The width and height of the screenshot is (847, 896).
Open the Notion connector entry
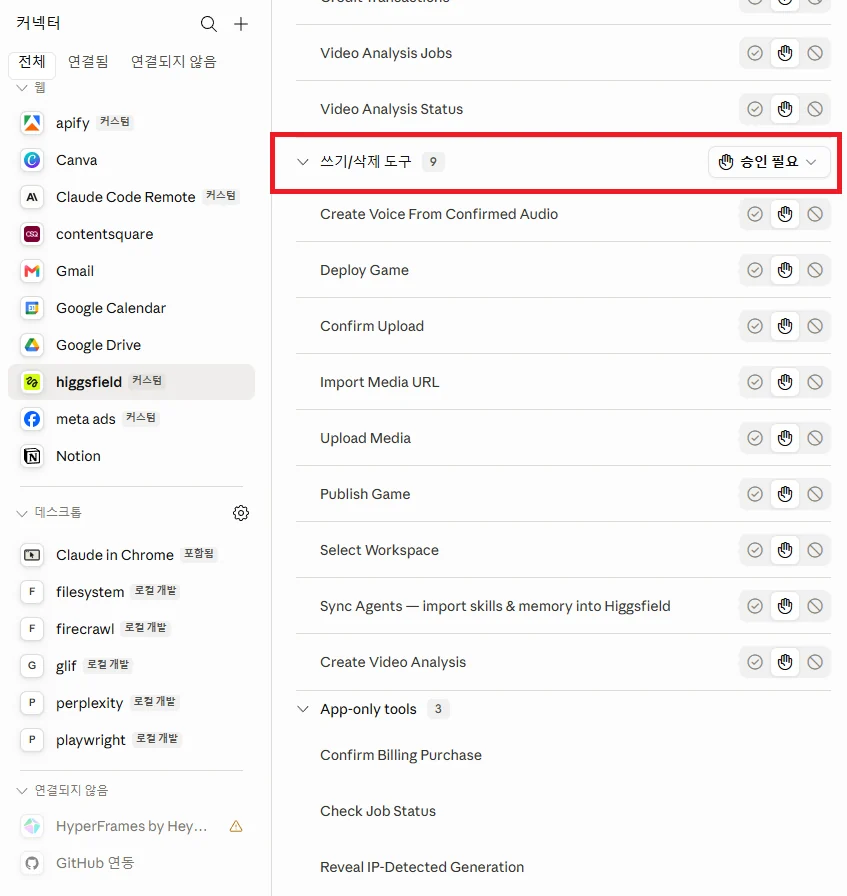131,456
